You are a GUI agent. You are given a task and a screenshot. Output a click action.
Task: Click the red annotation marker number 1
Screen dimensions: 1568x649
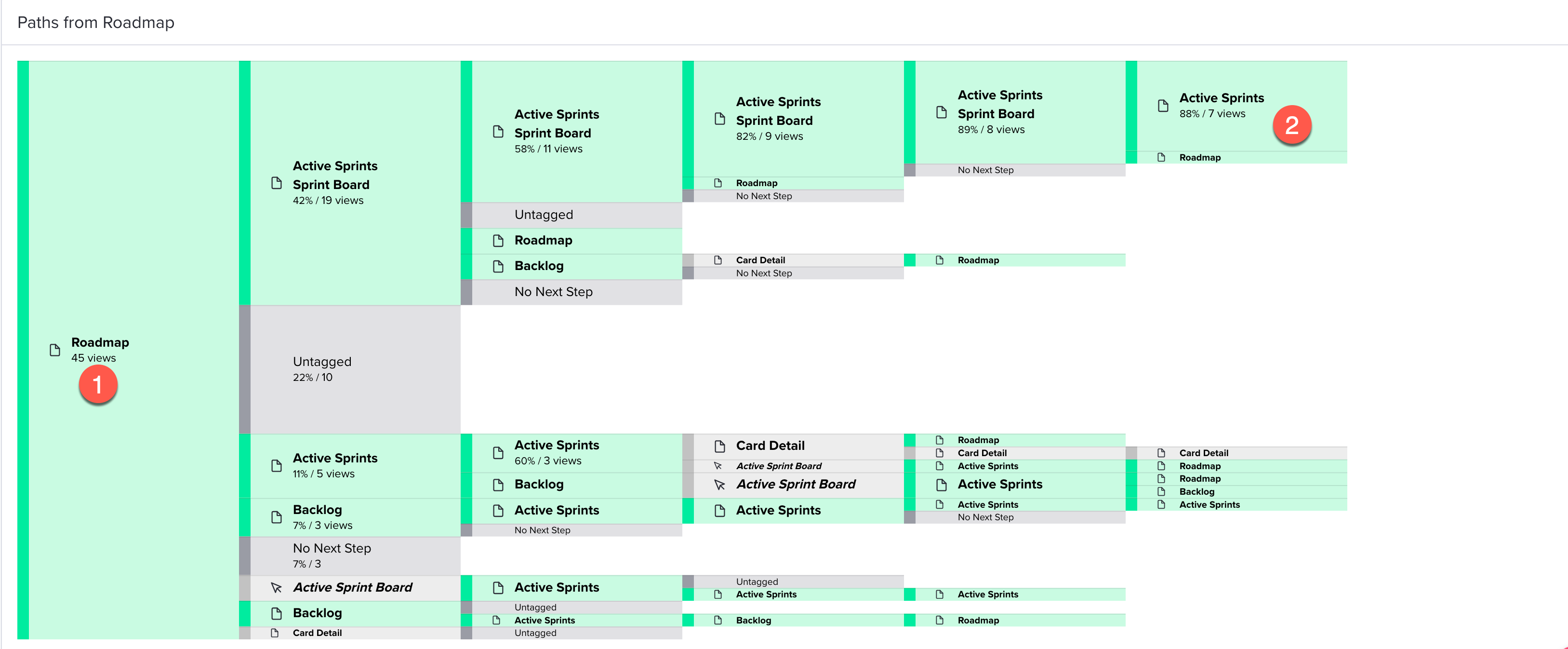coord(97,385)
